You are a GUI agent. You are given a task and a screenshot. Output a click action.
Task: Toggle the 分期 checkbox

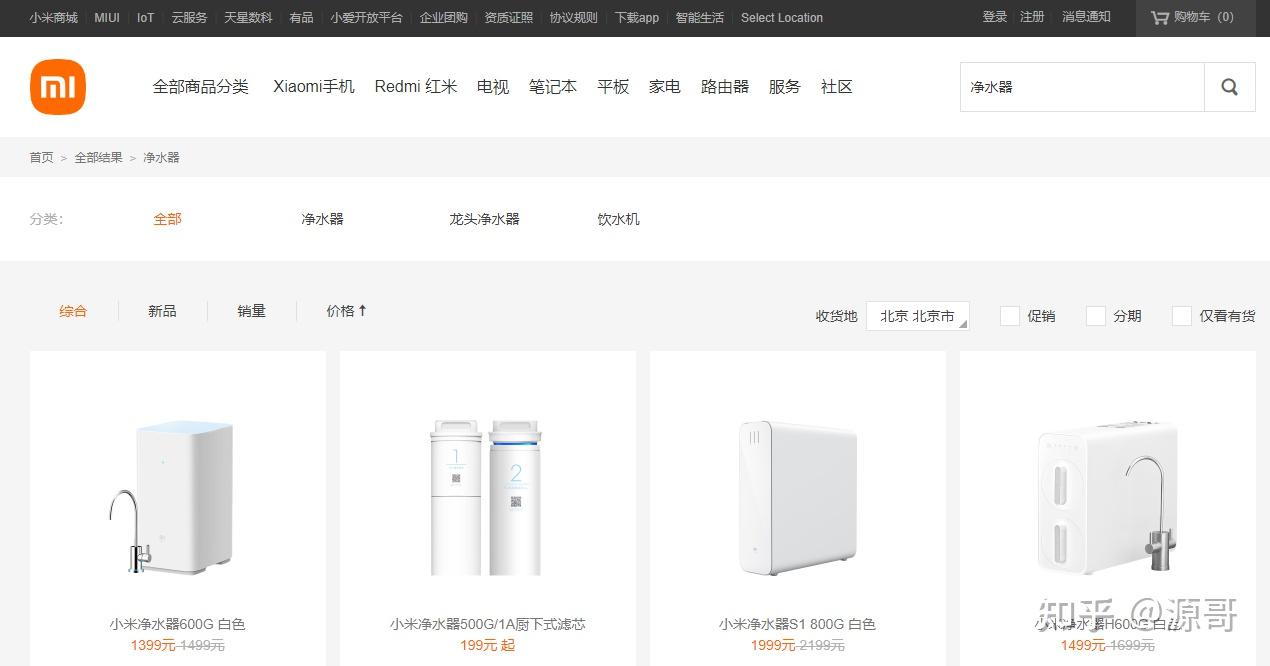(1096, 316)
